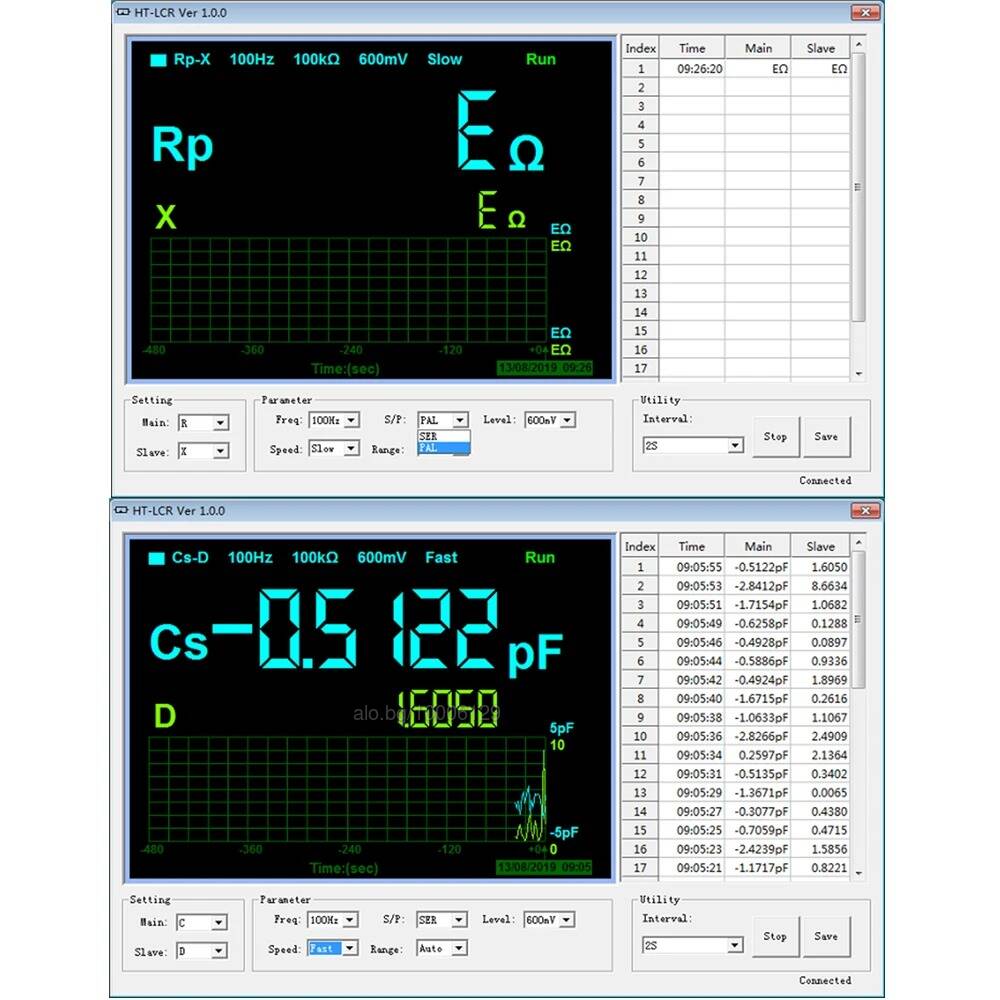Screen dimensions: 1000x1000
Task: Click Stop button in bottom window
Action: coord(776,936)
